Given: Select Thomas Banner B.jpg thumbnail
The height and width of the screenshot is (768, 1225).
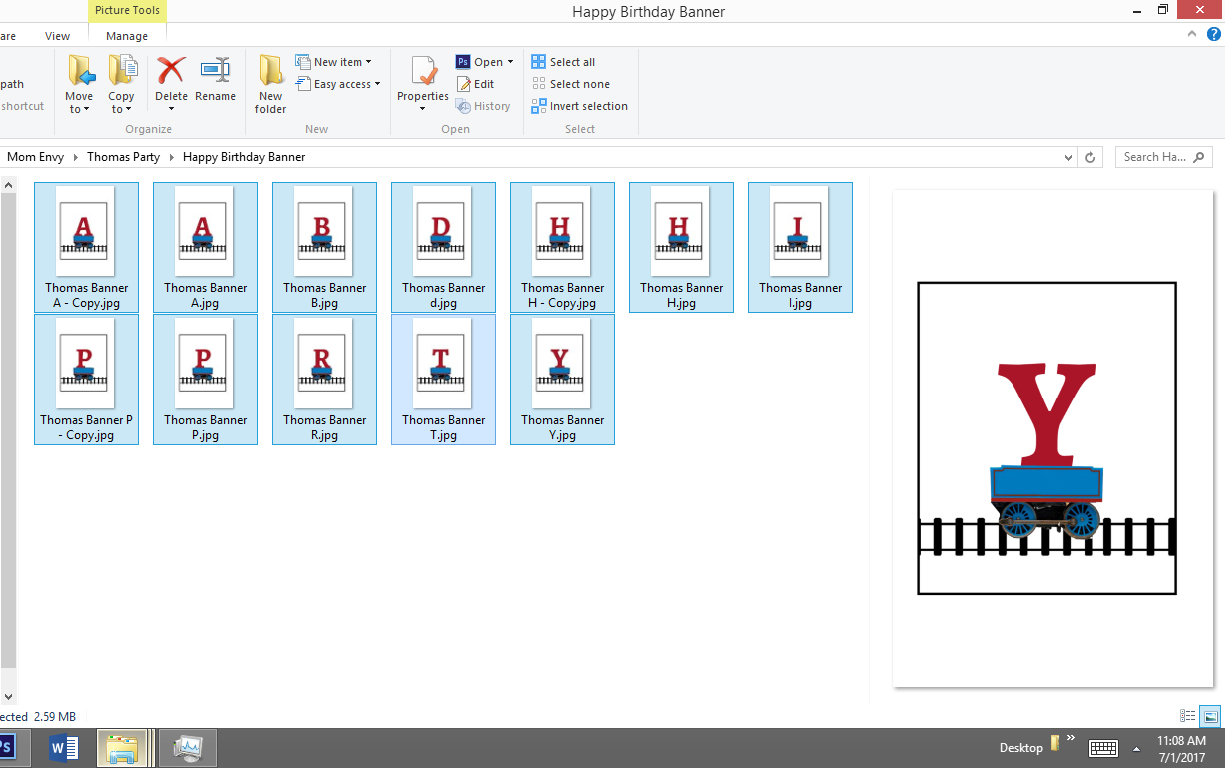Looking at the screenshot, I should 324,247.
